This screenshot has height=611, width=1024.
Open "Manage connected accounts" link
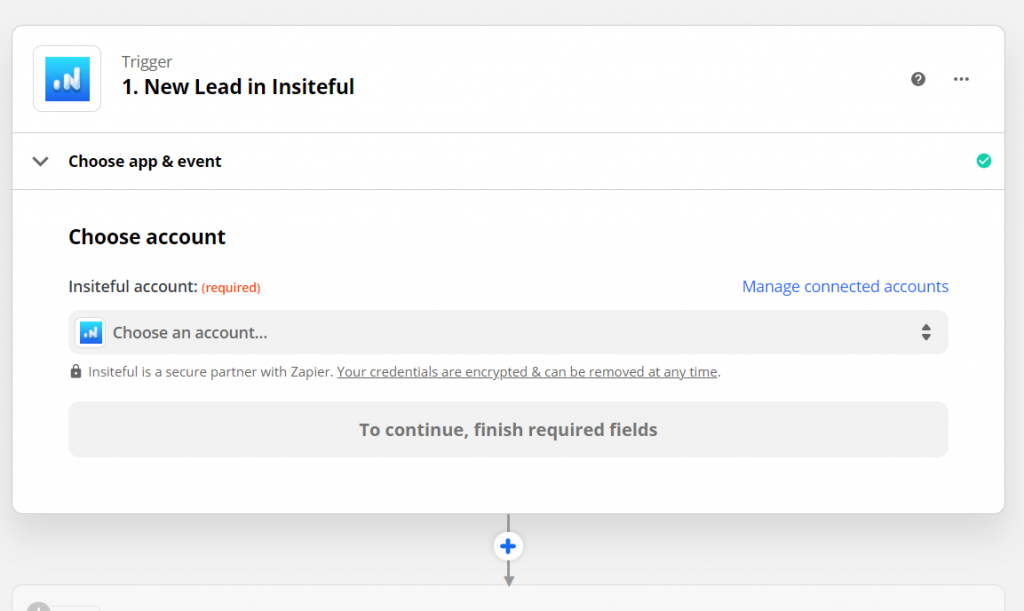click(845, 286)
